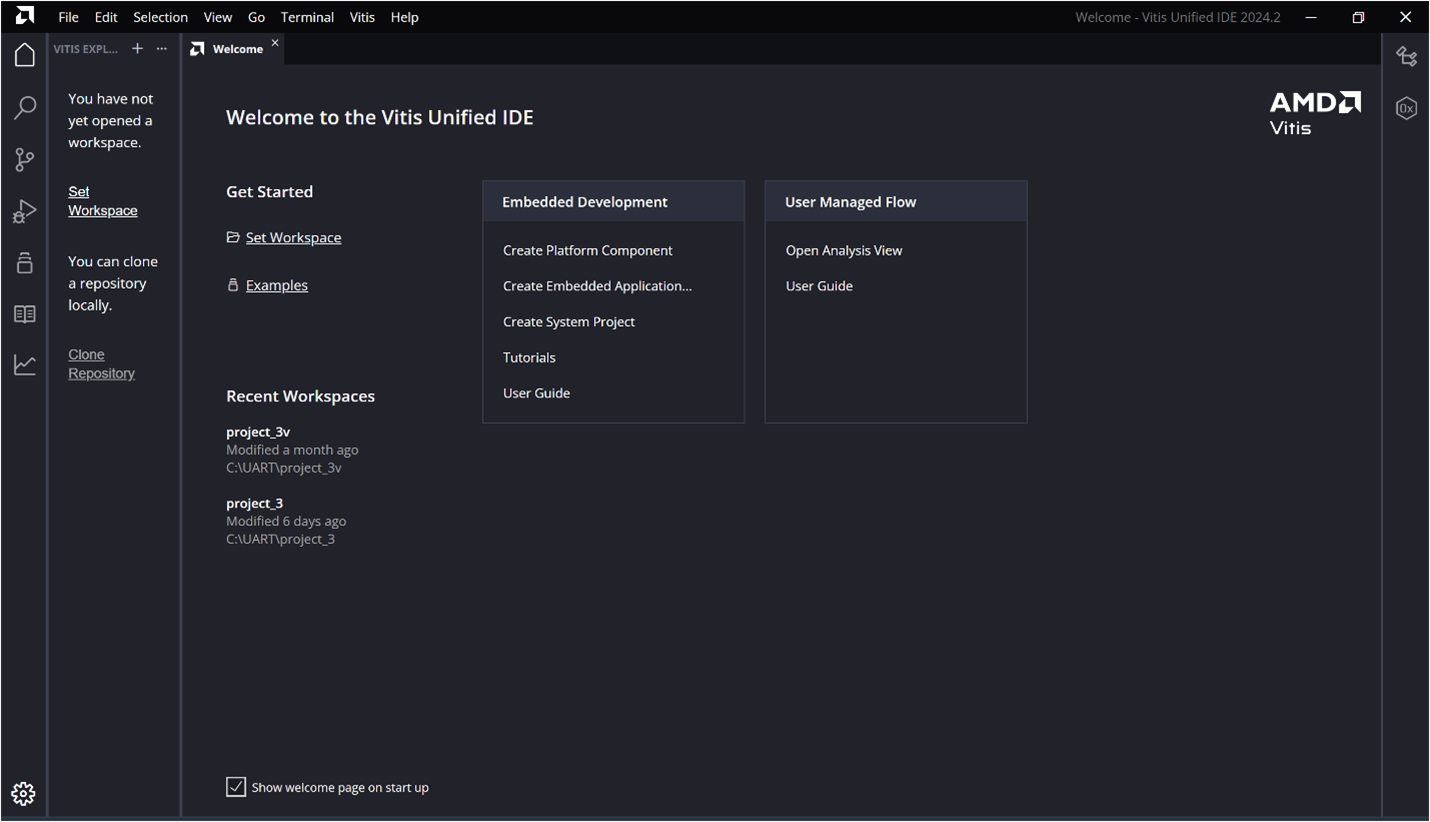Open the Flow navigator on the right edge
1430x822 pixels.
(1406, 57)
